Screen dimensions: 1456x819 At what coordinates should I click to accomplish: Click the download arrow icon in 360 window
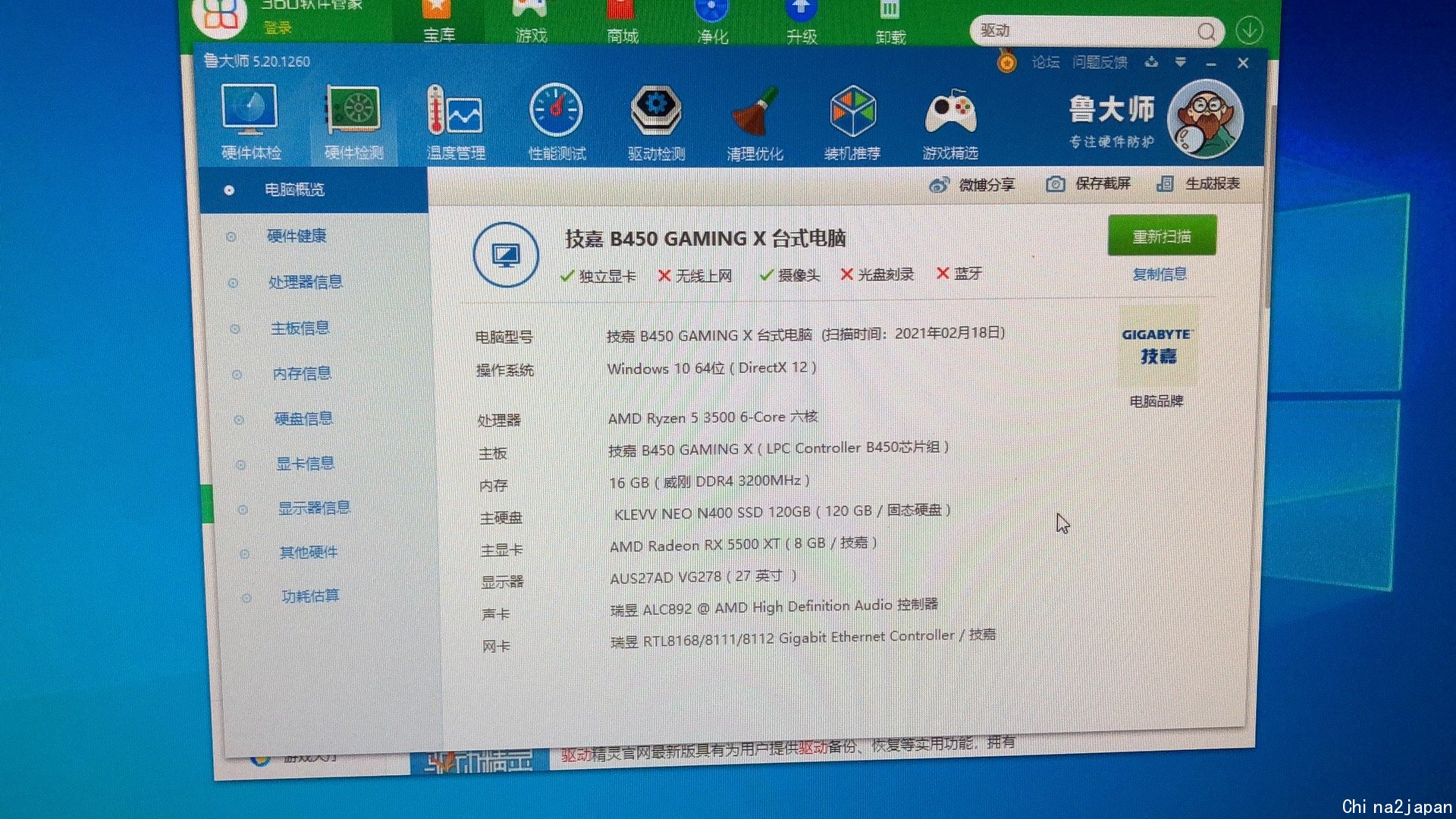pos(1249,30)
